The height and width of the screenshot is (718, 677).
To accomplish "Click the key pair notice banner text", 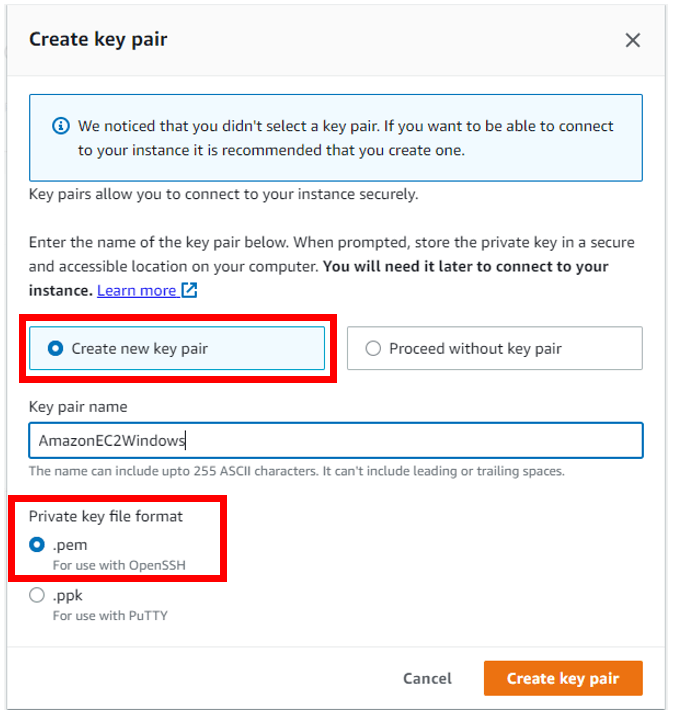I will coord(345,139).
